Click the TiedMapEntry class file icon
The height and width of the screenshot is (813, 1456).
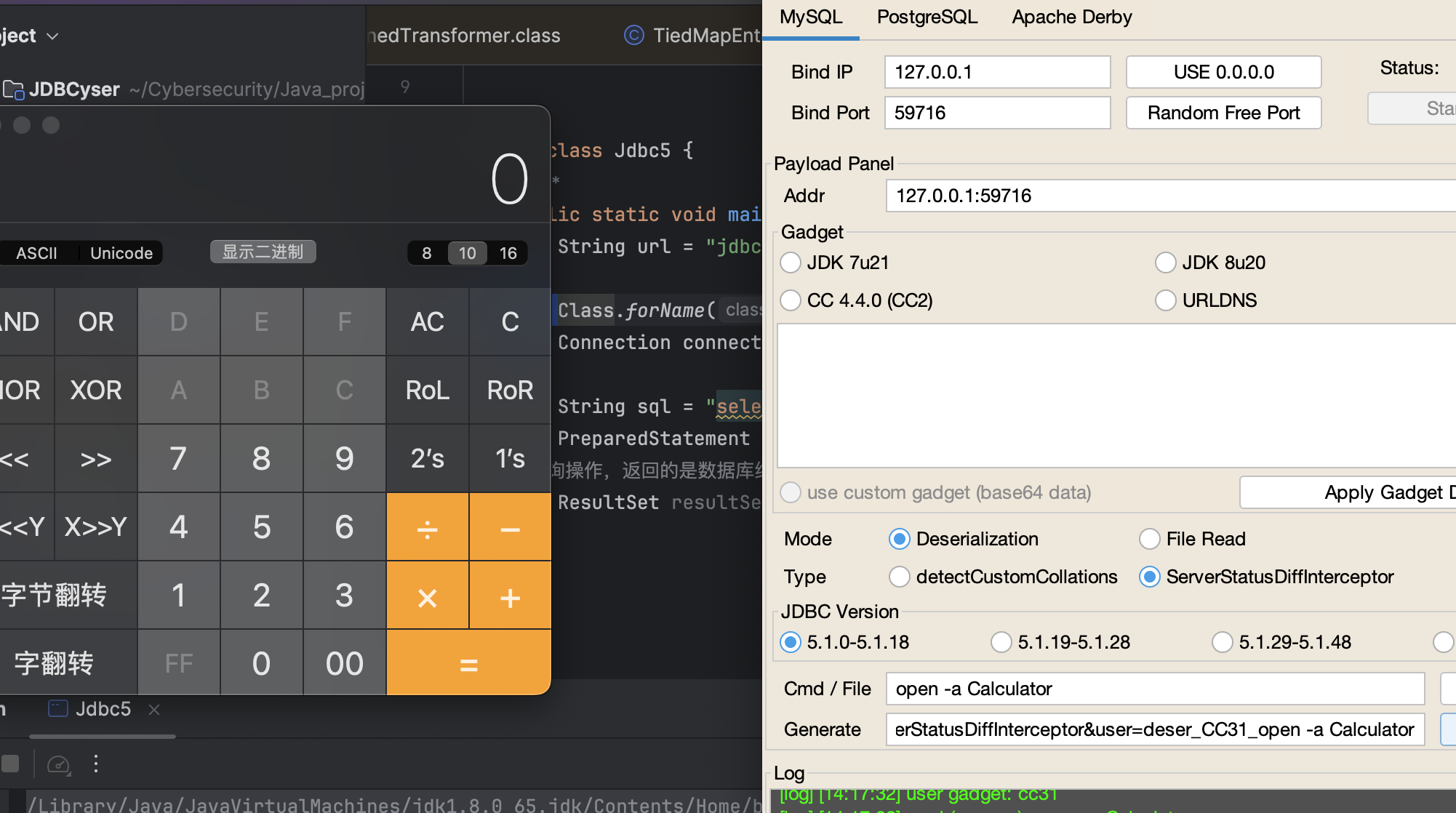633,35
